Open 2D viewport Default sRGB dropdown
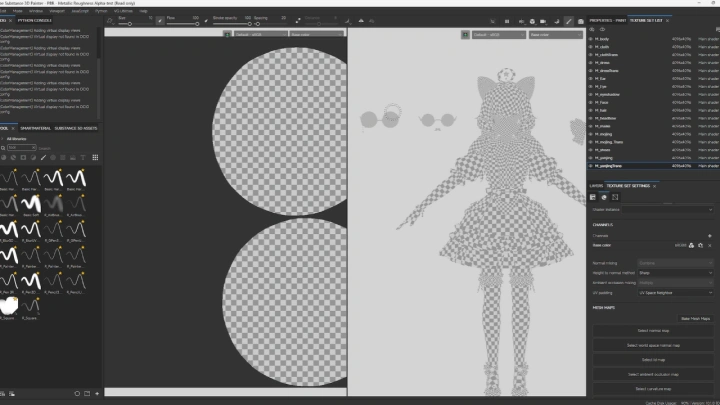The width and height of the screenshot is (720, 405). pos(261,34)
